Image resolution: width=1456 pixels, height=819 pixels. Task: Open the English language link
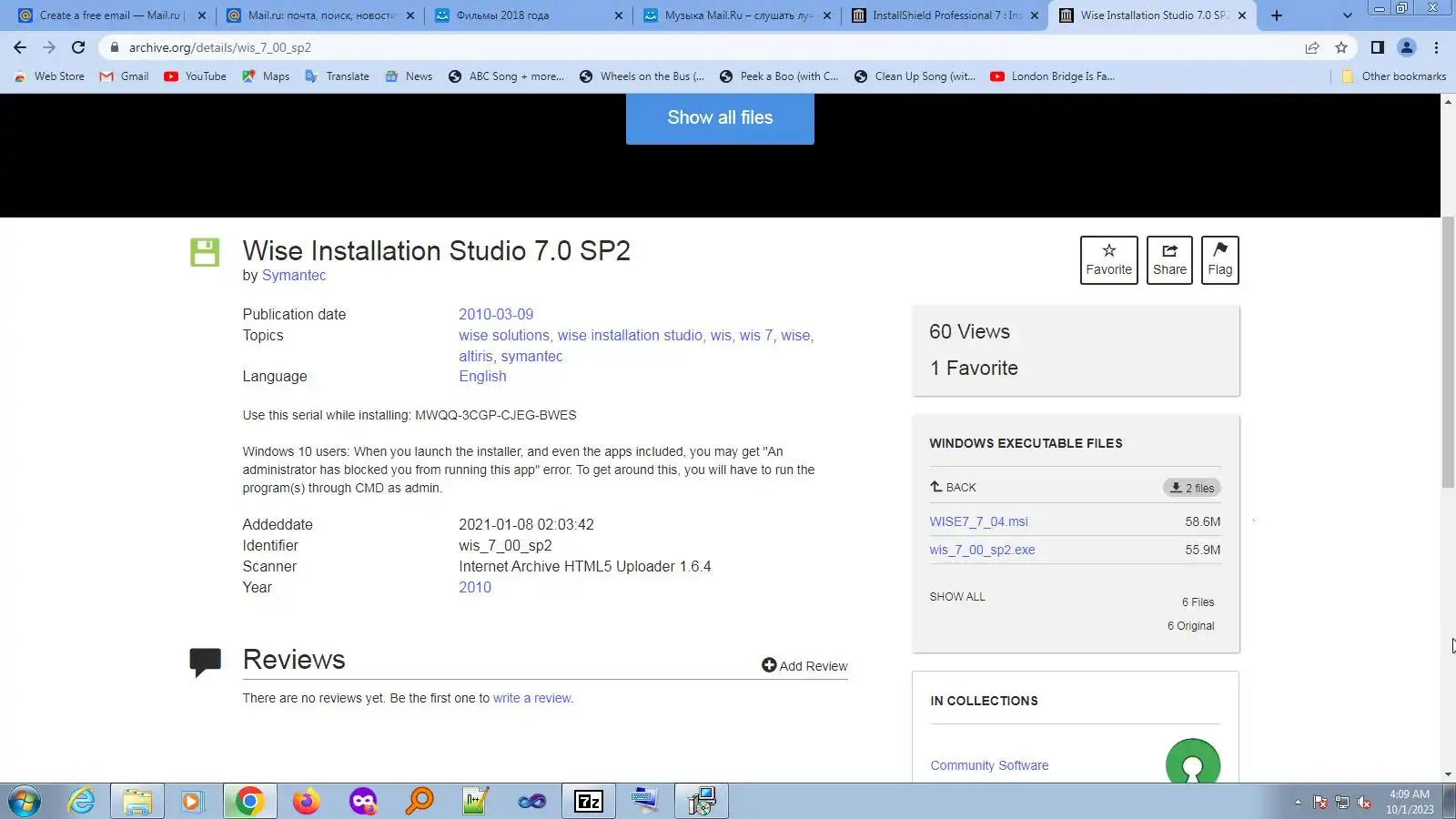coord(482,377)
